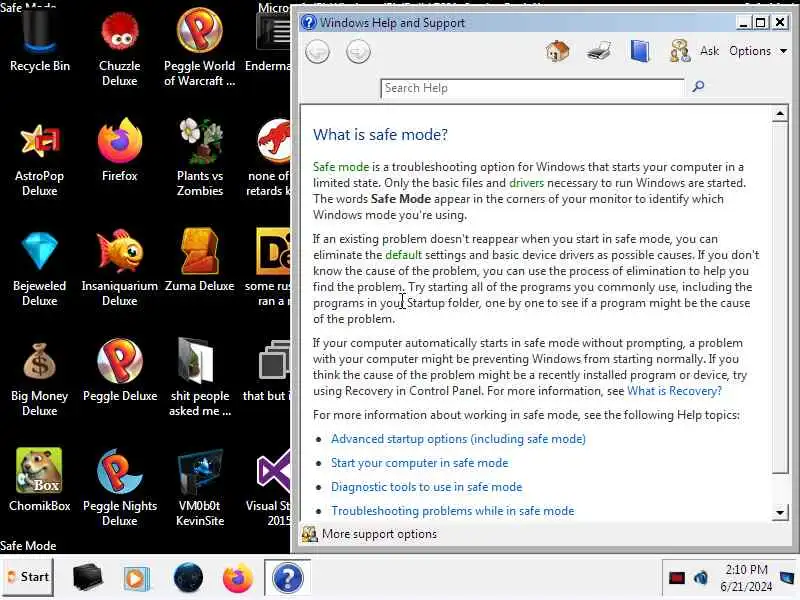Select the ChomikBox desktop icon
Image resolution: width=800 pixels, height=600 pixels.
(39, 481)
